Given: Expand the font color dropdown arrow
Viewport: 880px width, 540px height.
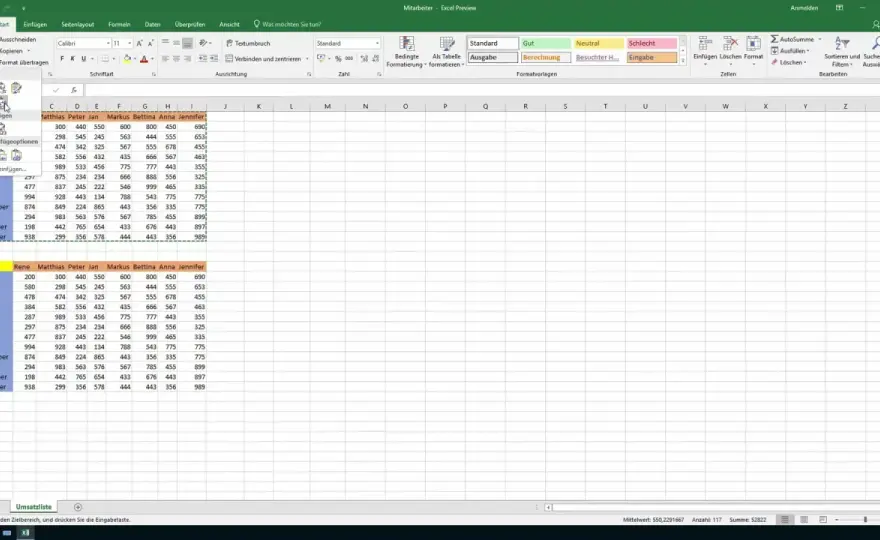Looking at the screenshot, I should 152,59.
